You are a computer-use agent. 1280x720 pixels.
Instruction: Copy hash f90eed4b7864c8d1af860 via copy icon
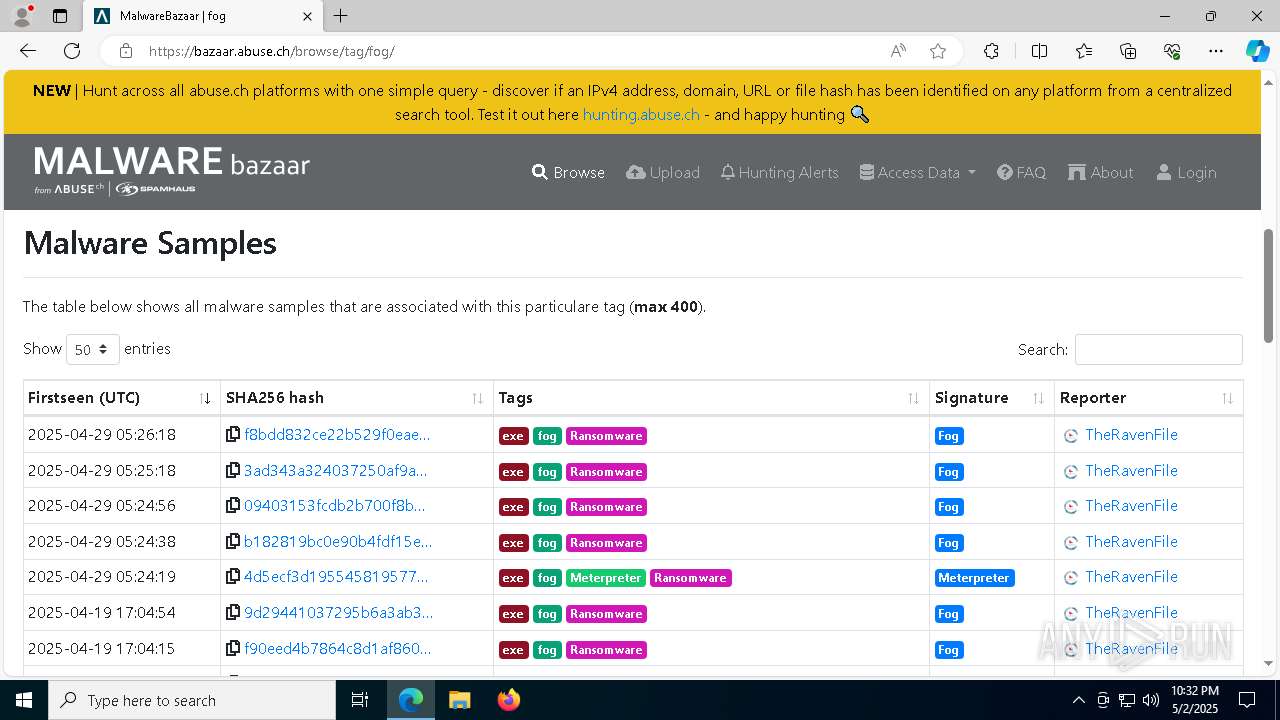pyautogui.click(x=233, y=649)
